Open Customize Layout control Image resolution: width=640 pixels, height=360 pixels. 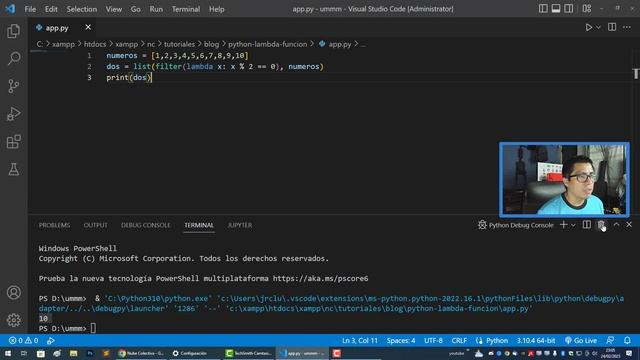click(587, 9)
